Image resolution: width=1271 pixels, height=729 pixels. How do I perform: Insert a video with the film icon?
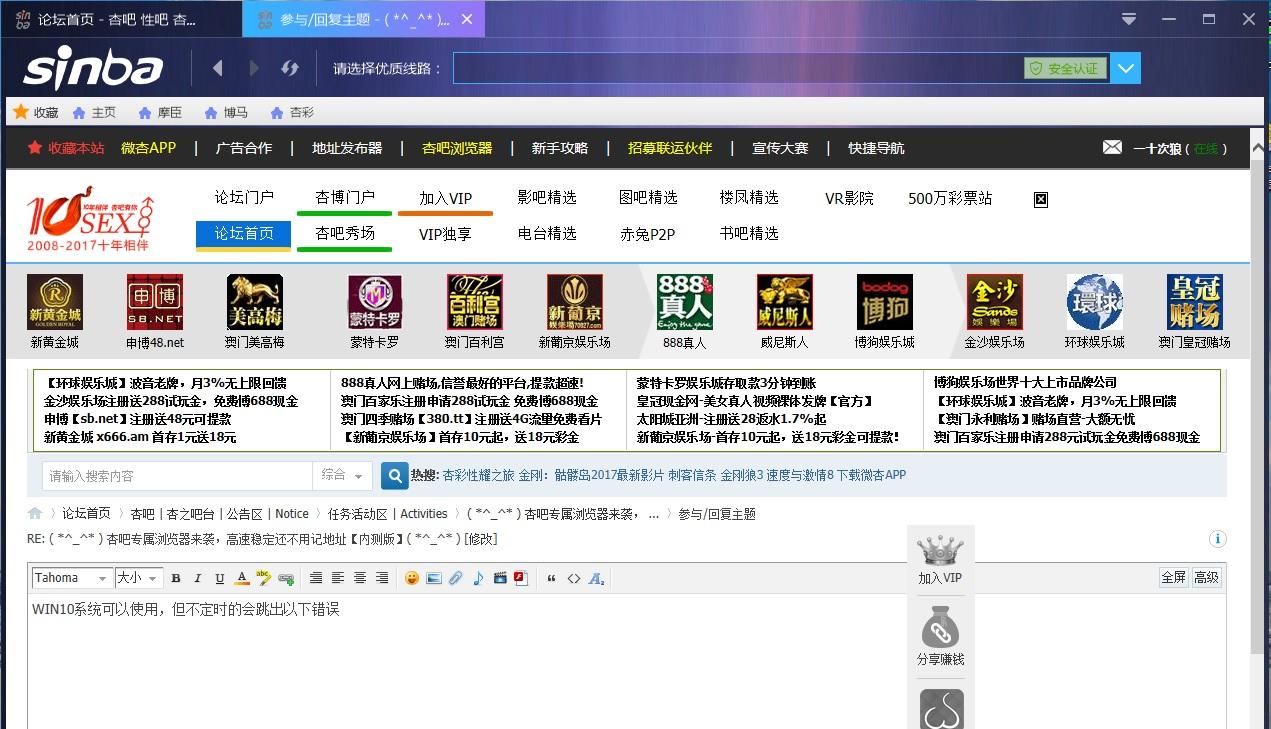point(501,578)
